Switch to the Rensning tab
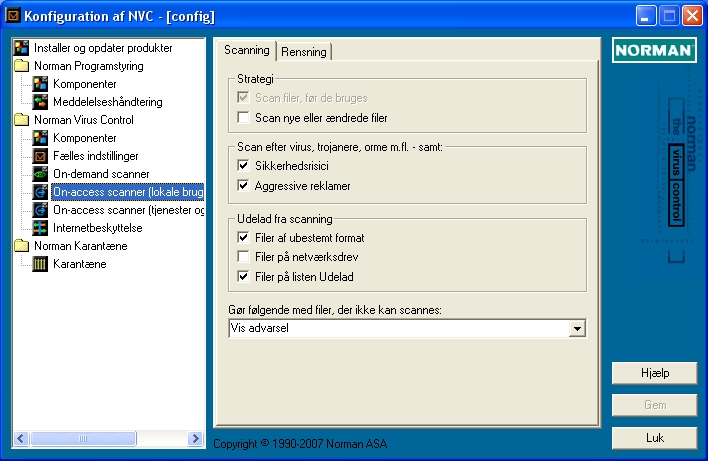Screen dimensions: 708x461 [304, 52]
